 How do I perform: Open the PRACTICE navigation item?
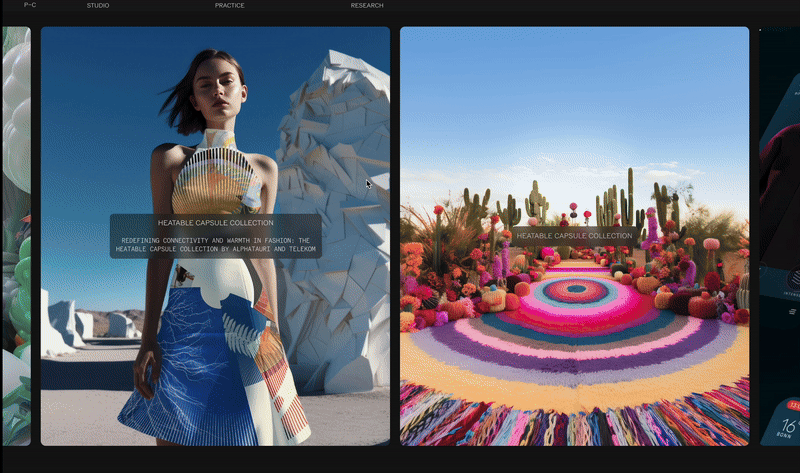229,6
